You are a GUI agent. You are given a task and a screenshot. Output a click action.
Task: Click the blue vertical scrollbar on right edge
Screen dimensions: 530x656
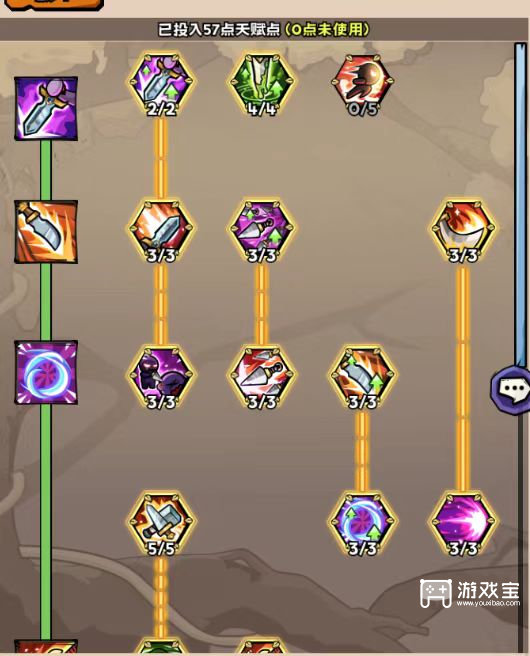(x=521, y=205)
